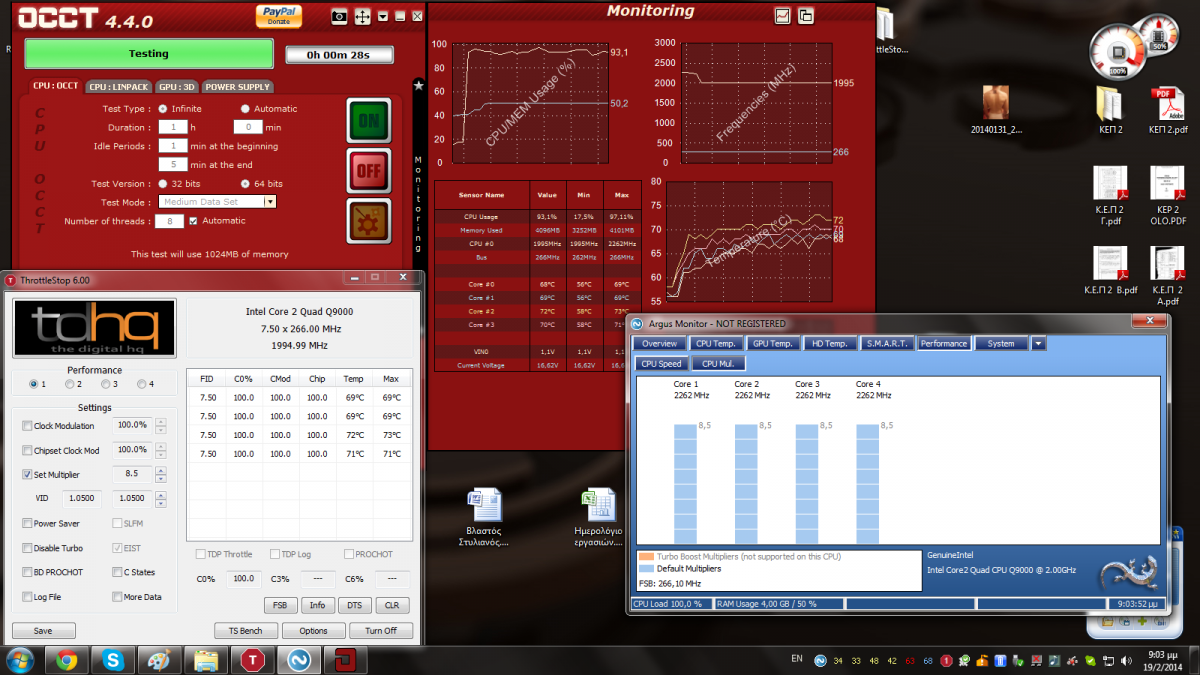
Task: Choose the 64 bits test version
Action: pyautogui.click(x=246, y=184)
